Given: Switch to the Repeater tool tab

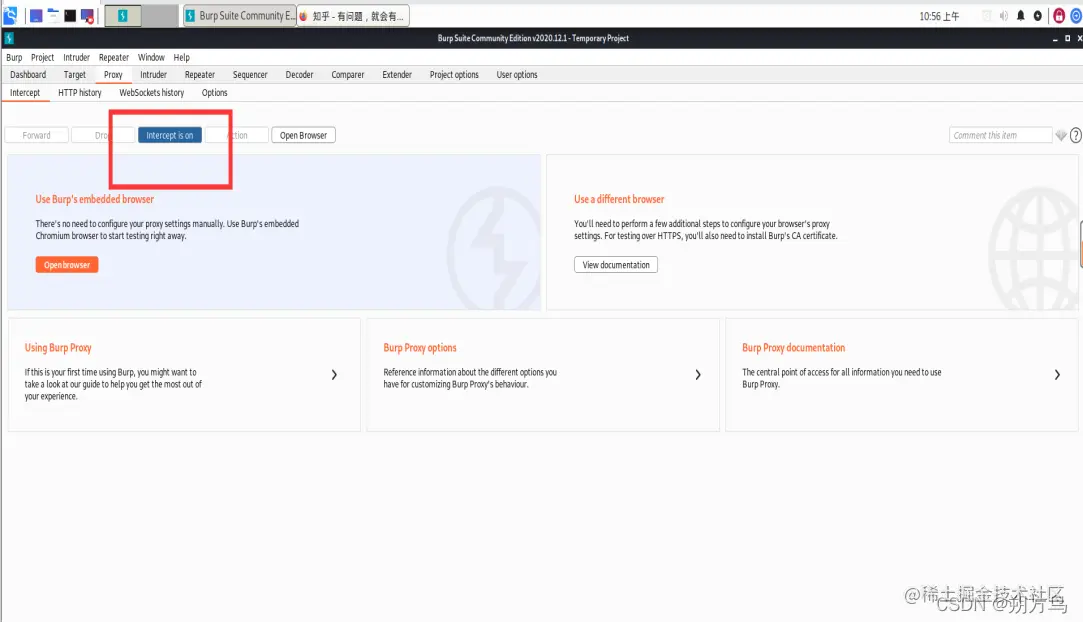Looking at the screenshot, I should click(200, 75).
